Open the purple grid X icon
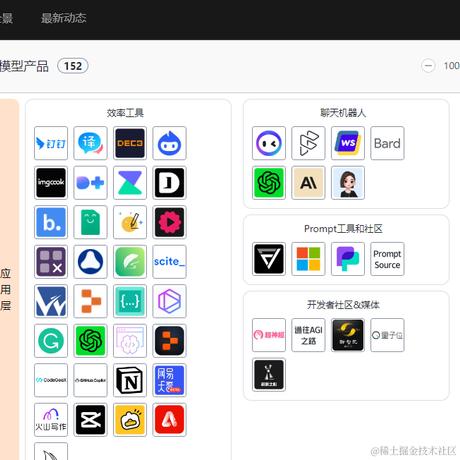This screenshot has width=460, height=460. 51,262
